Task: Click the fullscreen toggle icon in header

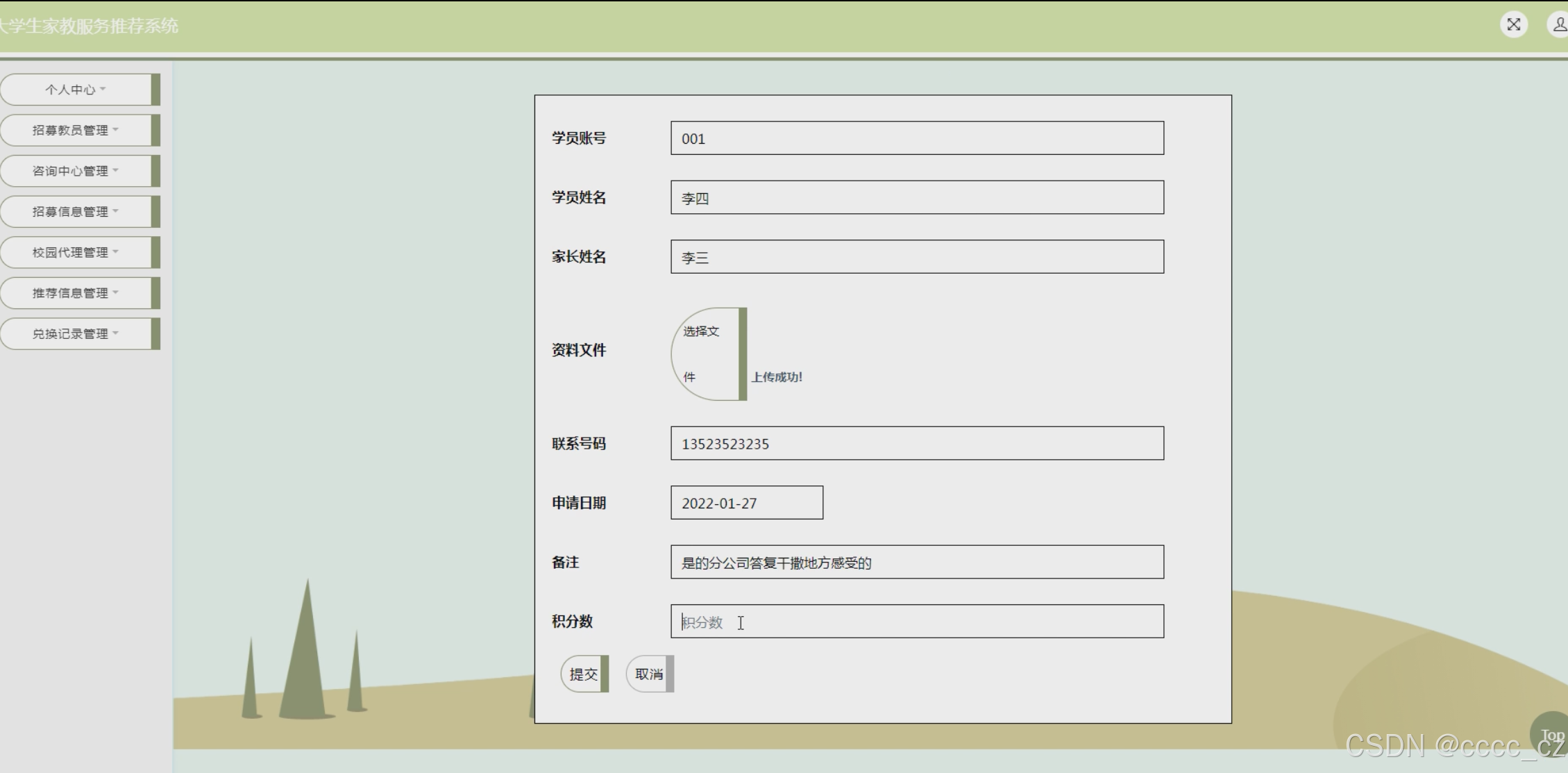Action: coord(1513,25)
